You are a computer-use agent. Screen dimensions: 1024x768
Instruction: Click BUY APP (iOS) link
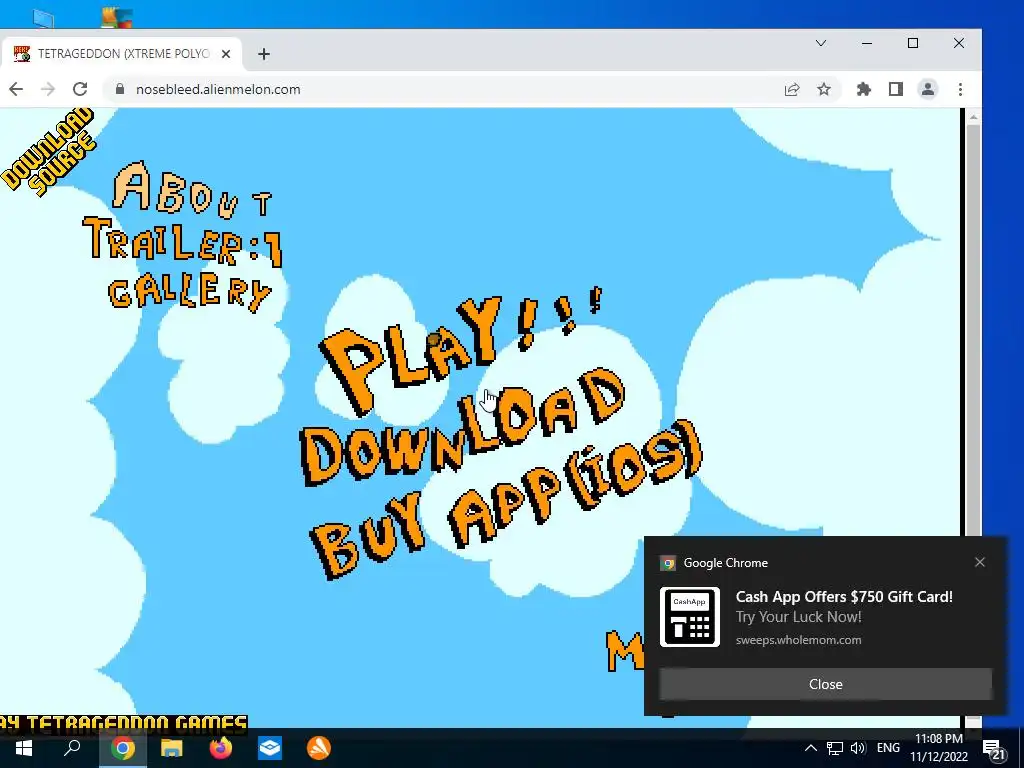click(507, 500)
